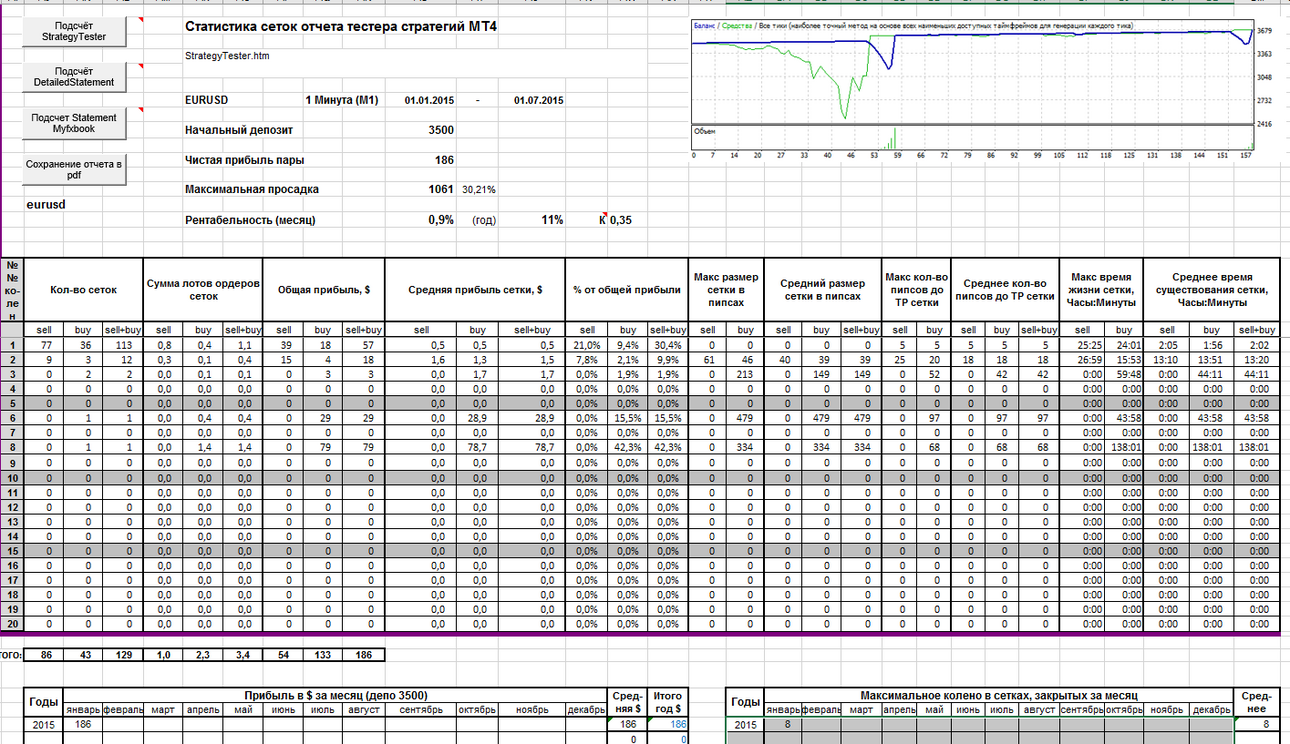The width and height of the screenshot is (1290, 744).
Task: Click the Подсчёт StrategyTester button
Action: point(75,31)
